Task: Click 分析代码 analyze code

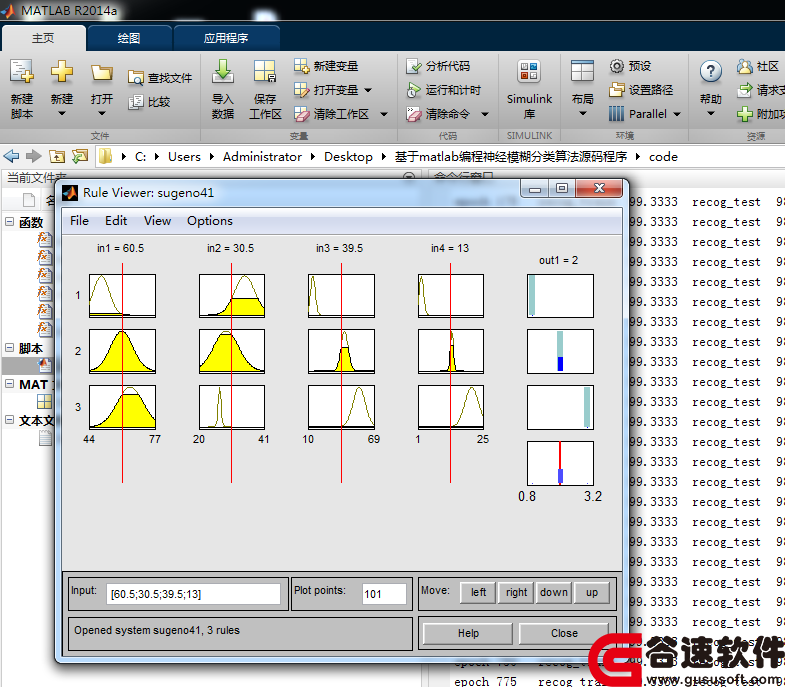Action: pos(438,66)
